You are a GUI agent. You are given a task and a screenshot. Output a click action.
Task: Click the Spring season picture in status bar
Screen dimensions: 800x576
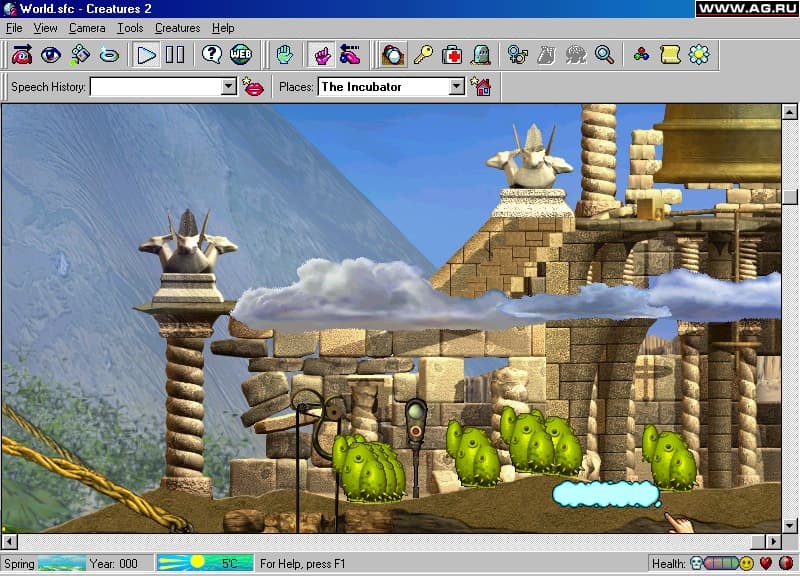pos(62,564)
